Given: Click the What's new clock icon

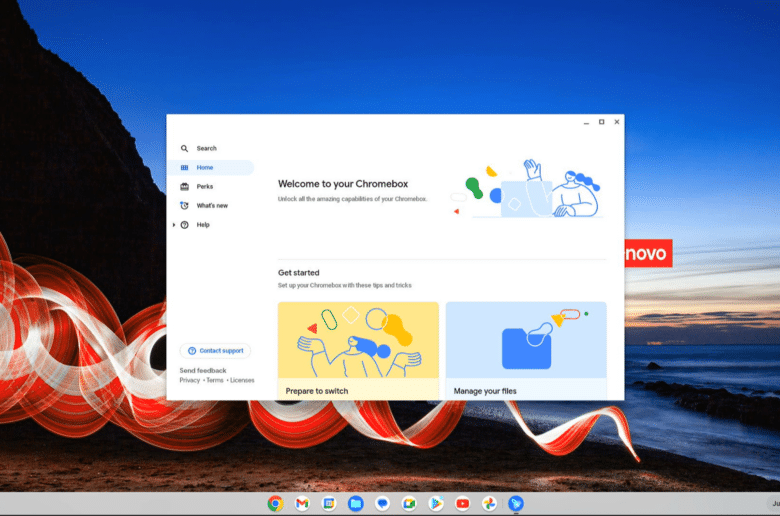Looking at the screenshot, I should (x=185, y=206).
